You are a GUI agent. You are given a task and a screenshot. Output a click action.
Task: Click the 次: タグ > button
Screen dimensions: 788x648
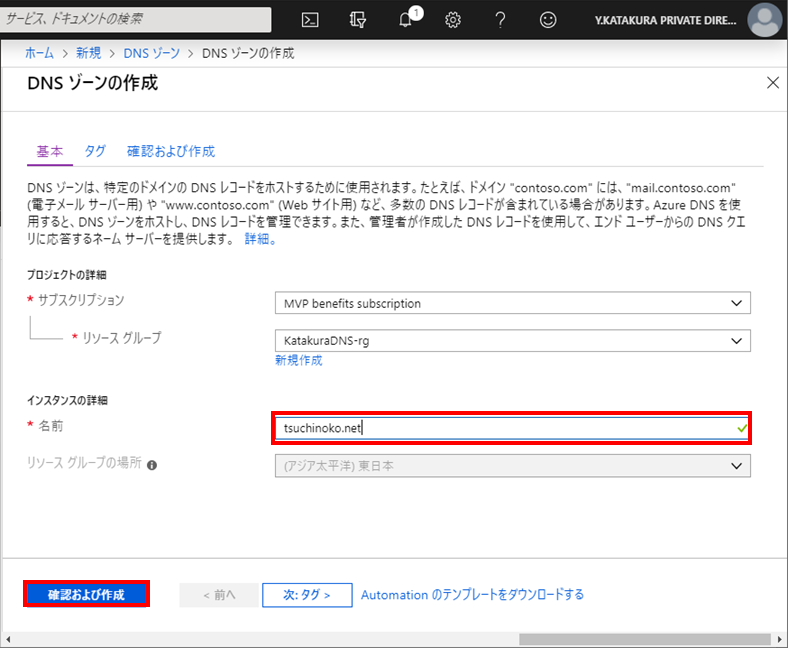tap(307, 595)
